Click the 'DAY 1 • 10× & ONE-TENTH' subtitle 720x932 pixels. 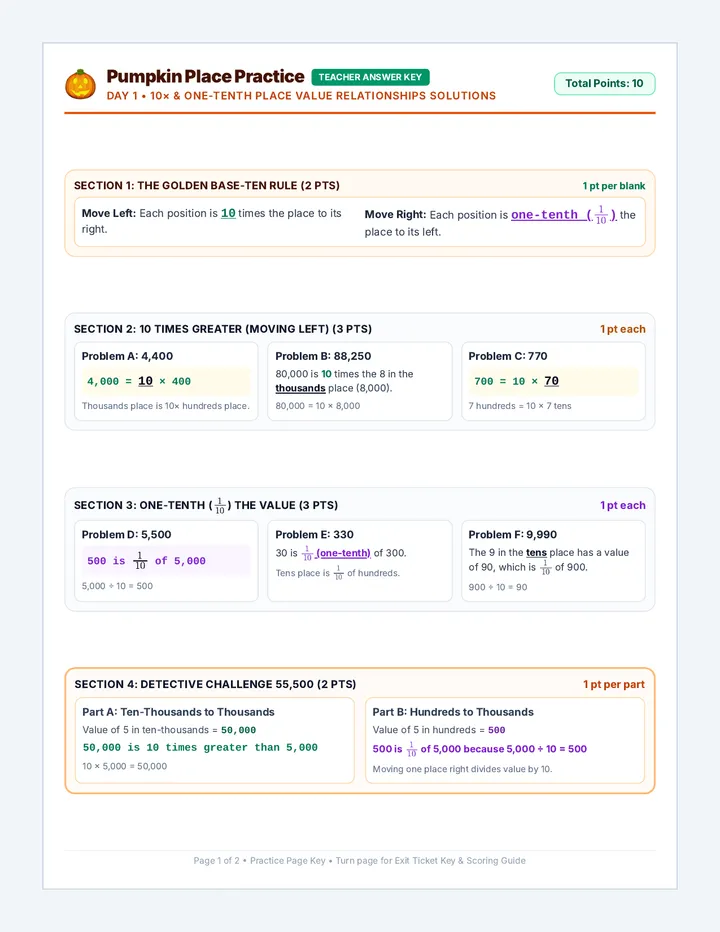(301, 96)
